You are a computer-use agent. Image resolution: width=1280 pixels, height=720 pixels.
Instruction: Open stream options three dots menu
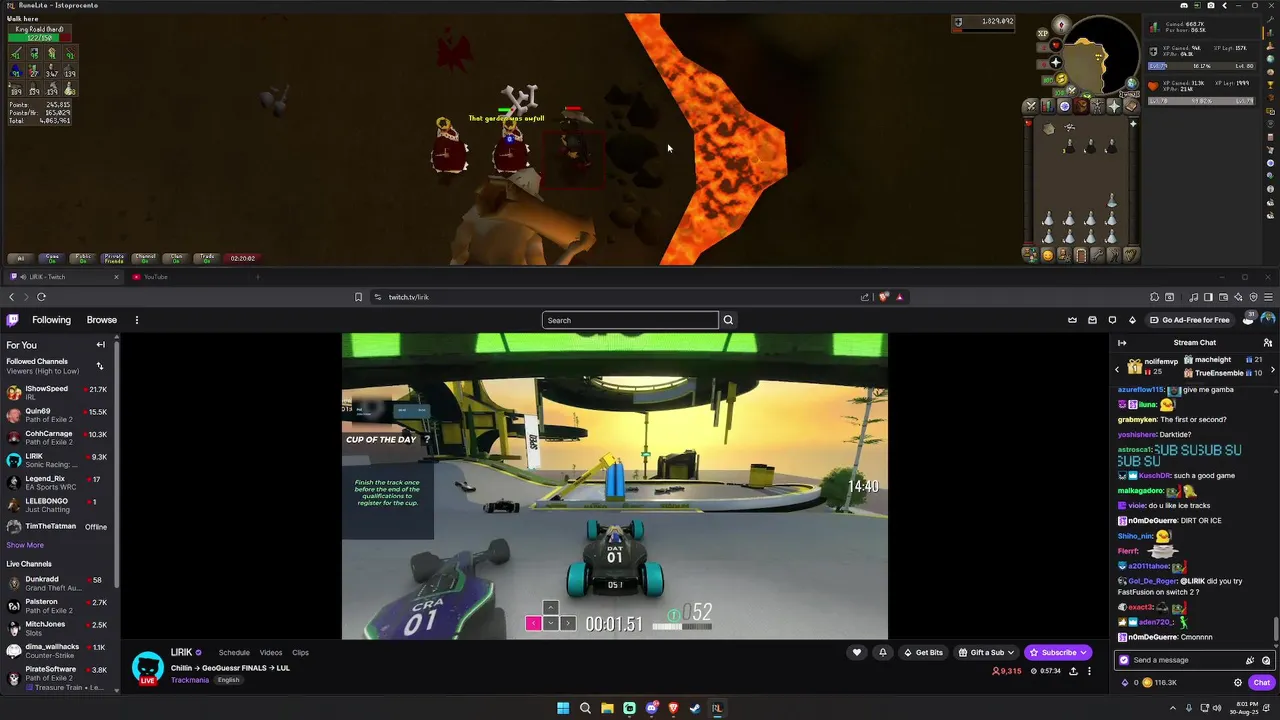[1089, 671]
